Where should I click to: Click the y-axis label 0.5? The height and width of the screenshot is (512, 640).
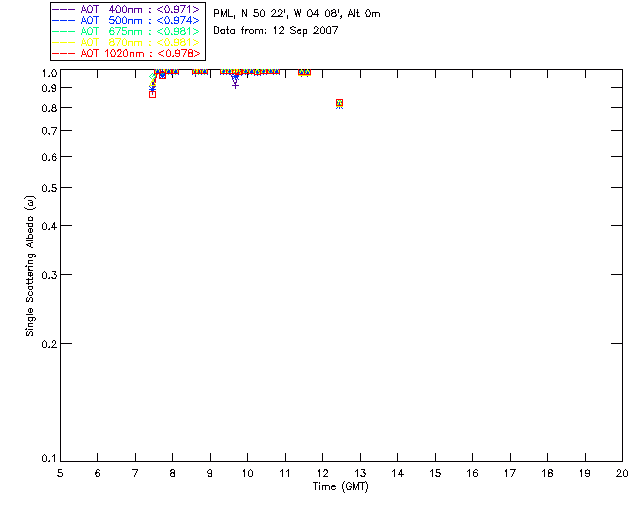(49, 188)
